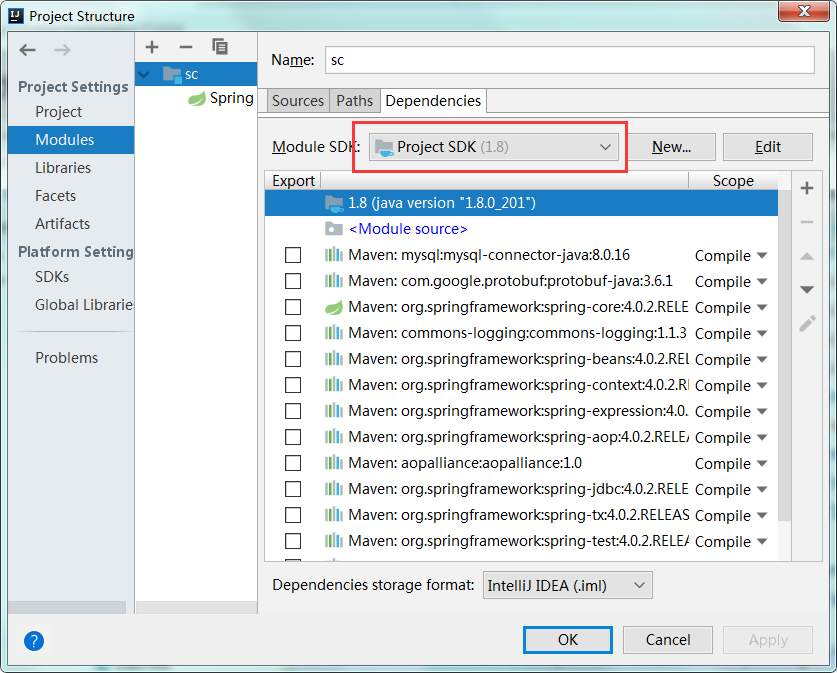Viewport: 837px width, 673px height.
Task: Check export for spring-expression
Action: point(293,411)
